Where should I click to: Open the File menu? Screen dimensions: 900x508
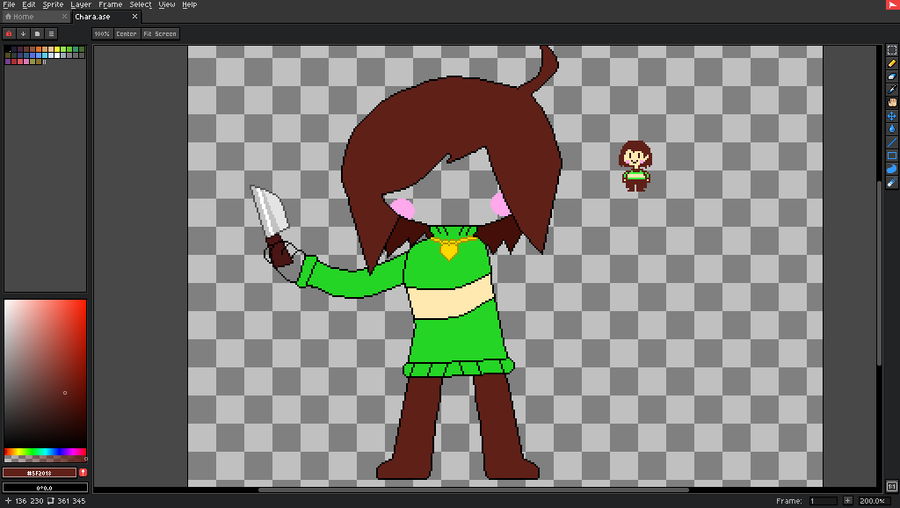(9, 5)
